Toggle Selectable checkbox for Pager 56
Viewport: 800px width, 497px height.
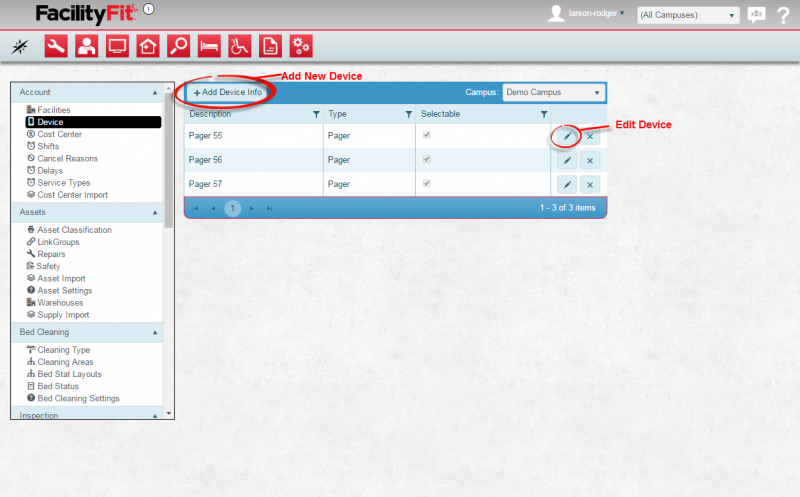(x=427, y=159)
